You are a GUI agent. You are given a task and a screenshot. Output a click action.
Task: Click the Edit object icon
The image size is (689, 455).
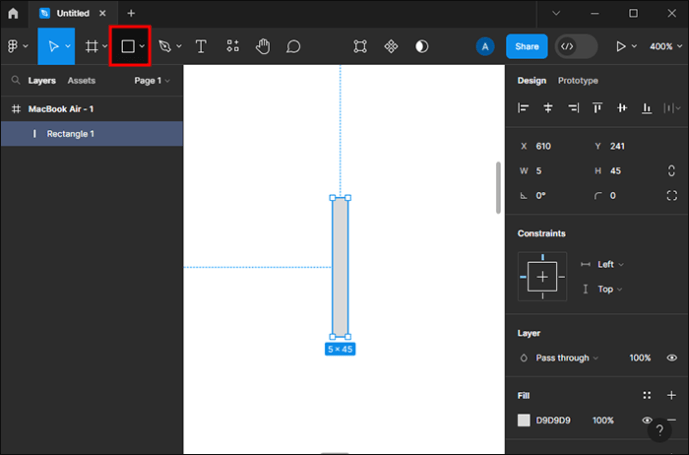click(x=360, y=46)
